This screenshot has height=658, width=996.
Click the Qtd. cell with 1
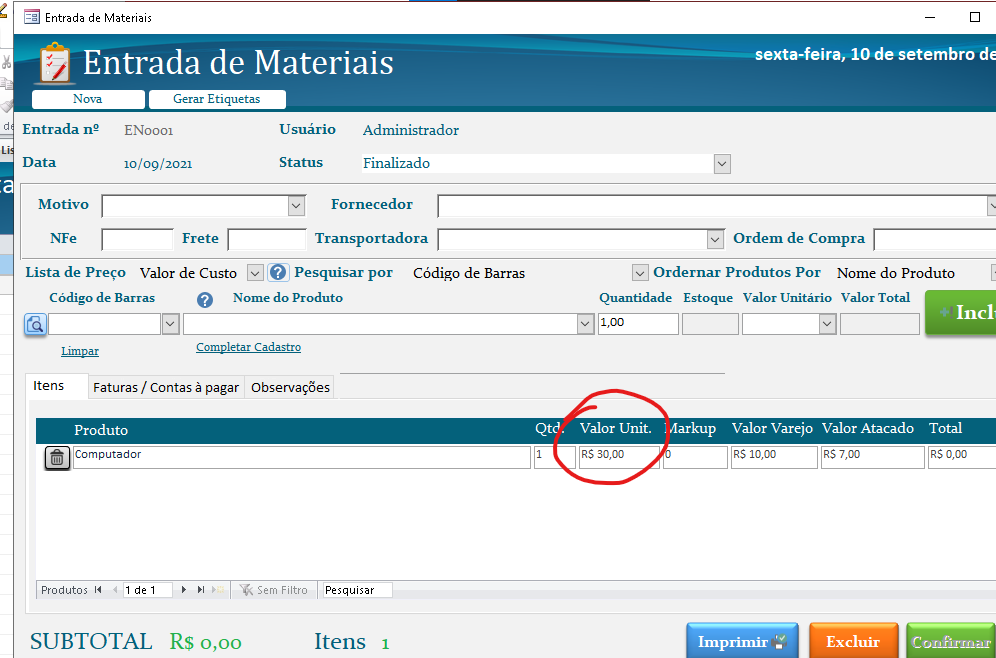click(x=555, y=457)
